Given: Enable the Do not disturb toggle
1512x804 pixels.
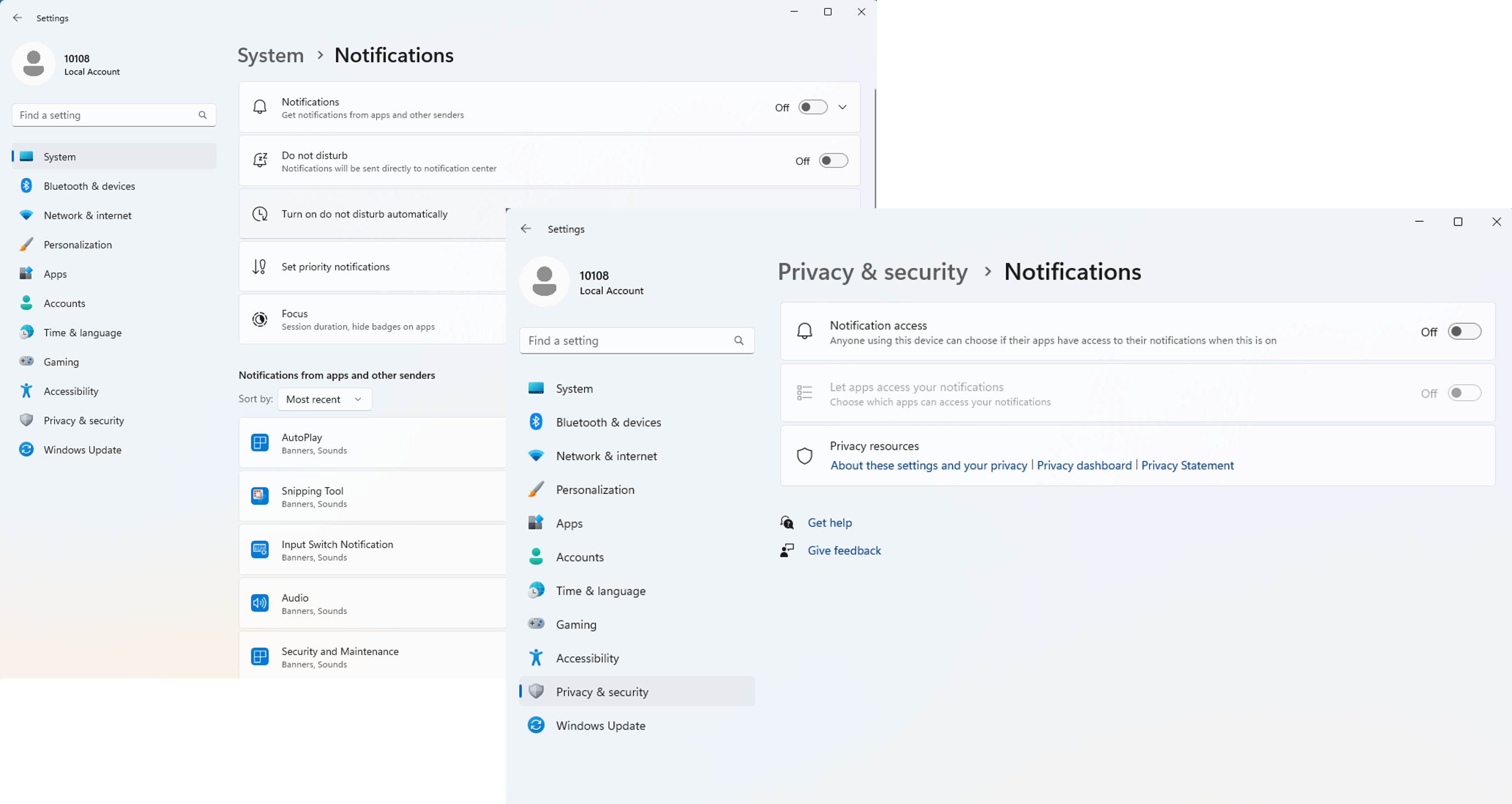Looking at the screenshot, I should 833,161.
